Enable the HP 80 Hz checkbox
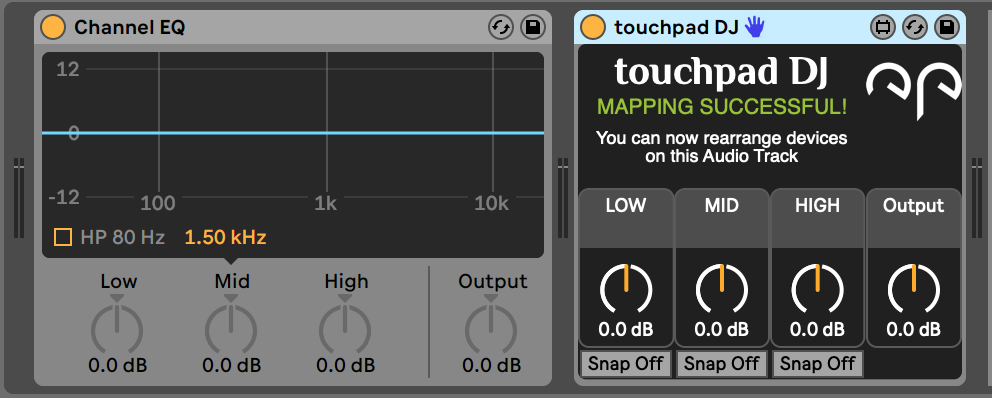This screenshot has width=992, height=398. 63,237
